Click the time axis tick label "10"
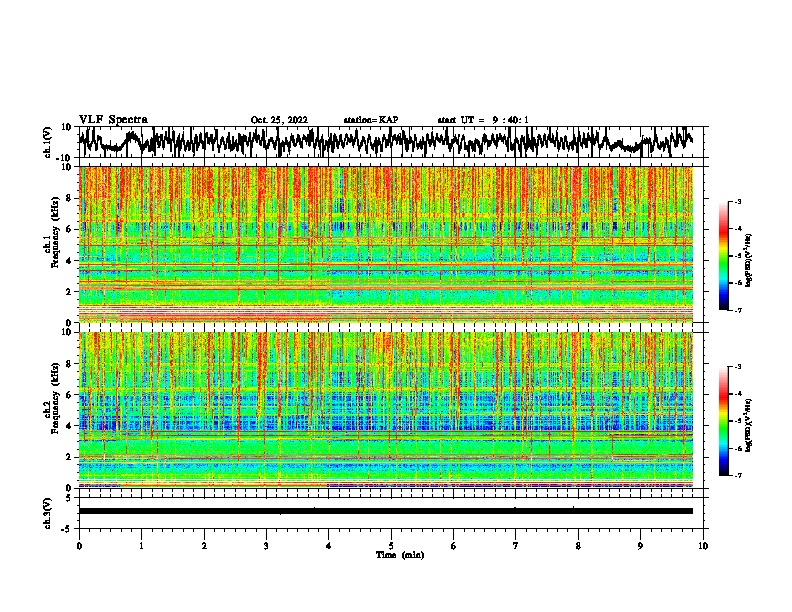Image resolution: width=792 pixels, height=612 pixels. click(703, 546)
